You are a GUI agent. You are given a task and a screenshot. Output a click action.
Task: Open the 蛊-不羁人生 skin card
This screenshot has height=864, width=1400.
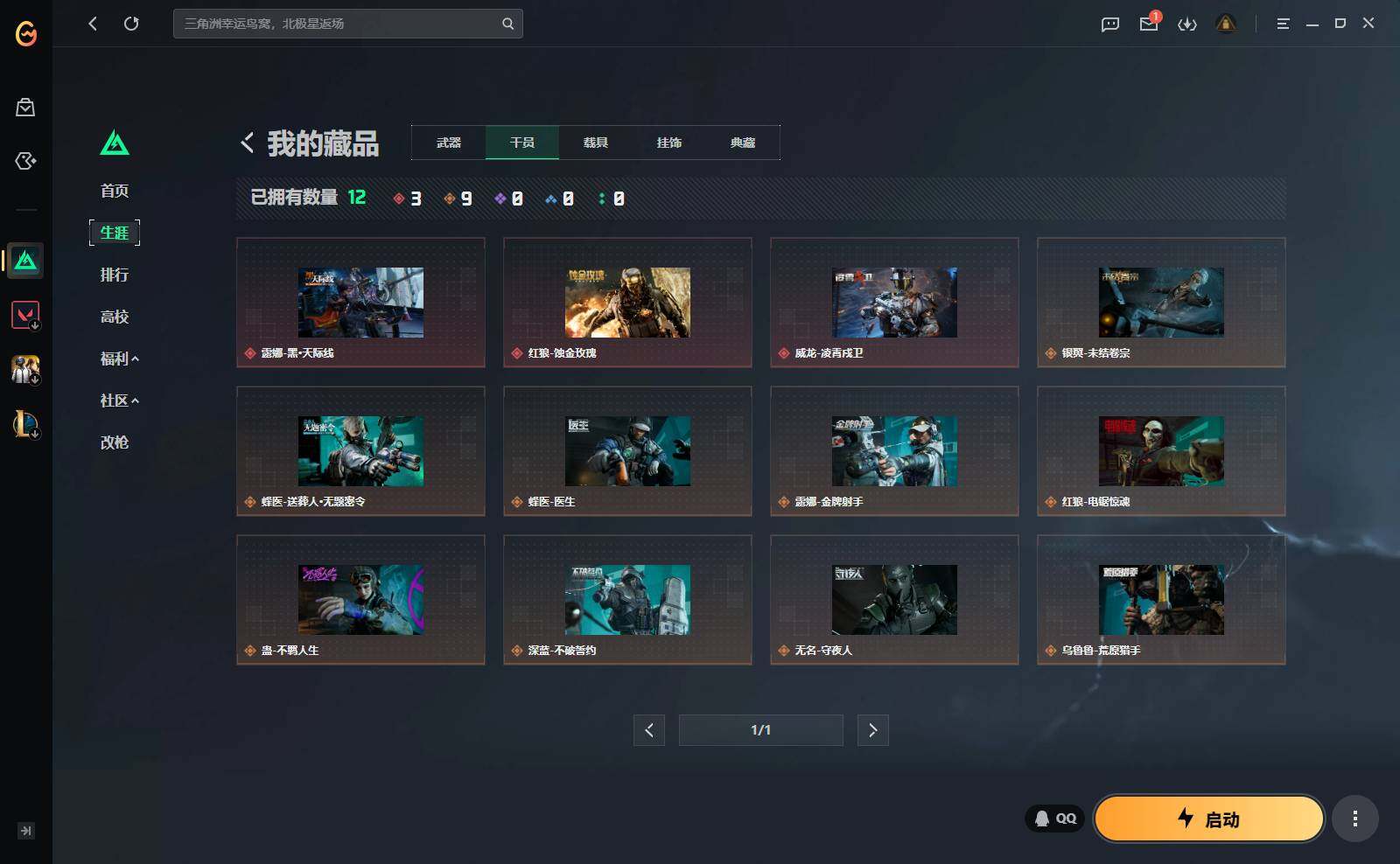pos(360,600)
